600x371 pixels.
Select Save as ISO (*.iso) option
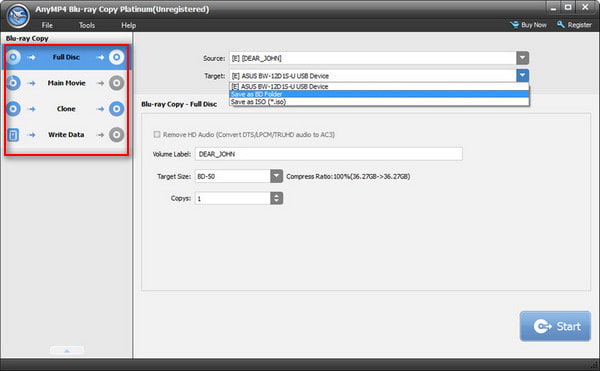click(379, 102)
